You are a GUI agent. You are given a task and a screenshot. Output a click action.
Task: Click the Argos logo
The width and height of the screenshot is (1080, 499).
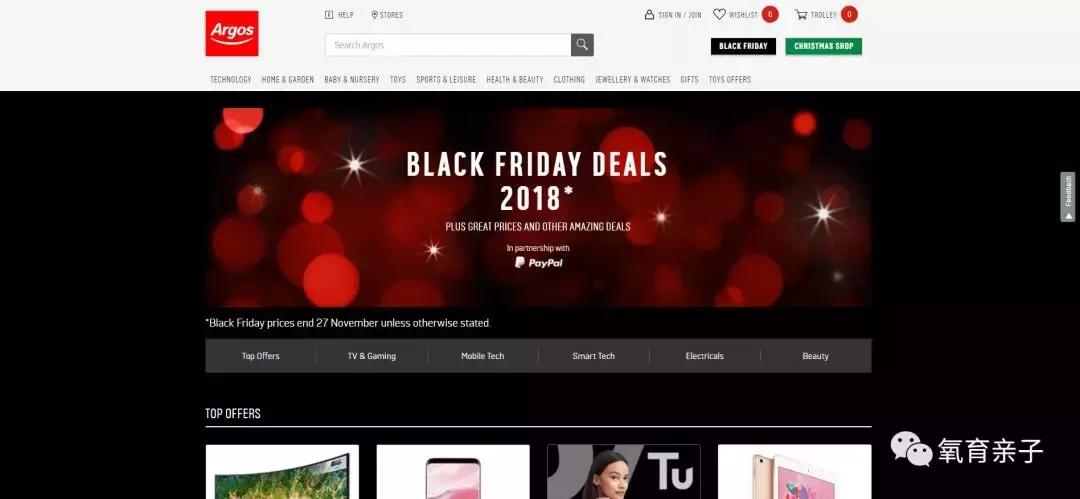point(231,33)
